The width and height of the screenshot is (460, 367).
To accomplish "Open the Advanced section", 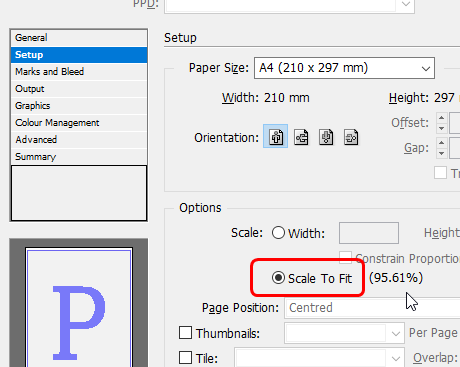I will click(x=79, y=139).
